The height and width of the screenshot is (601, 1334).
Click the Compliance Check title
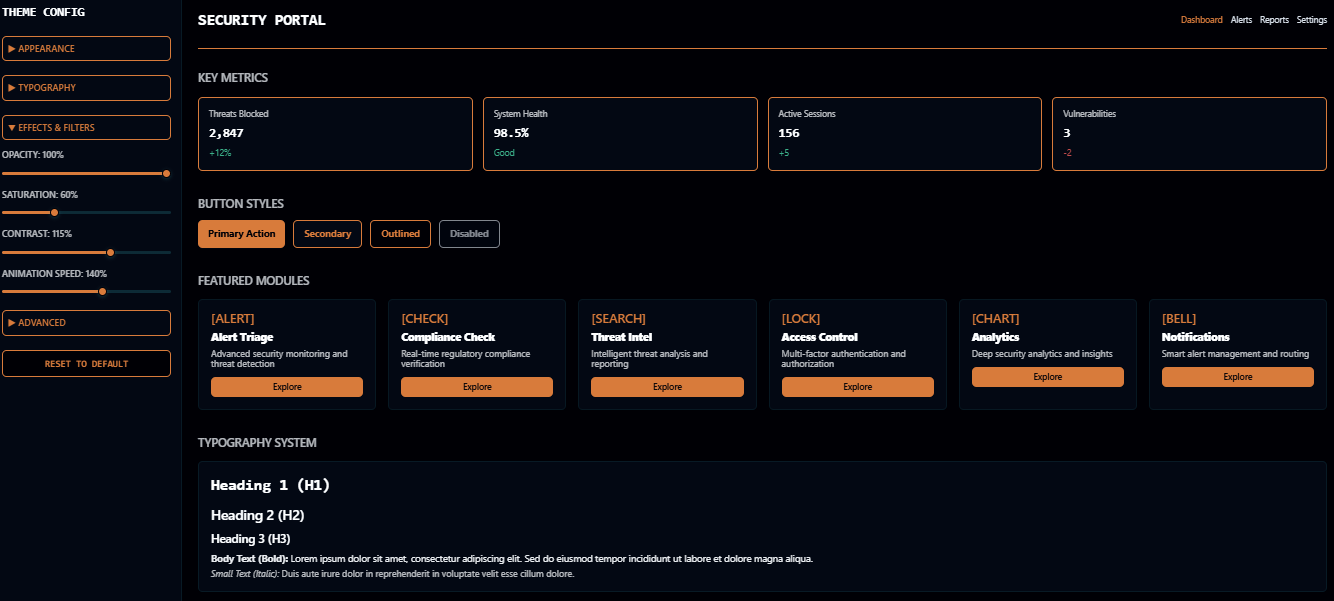coord(448,337)
